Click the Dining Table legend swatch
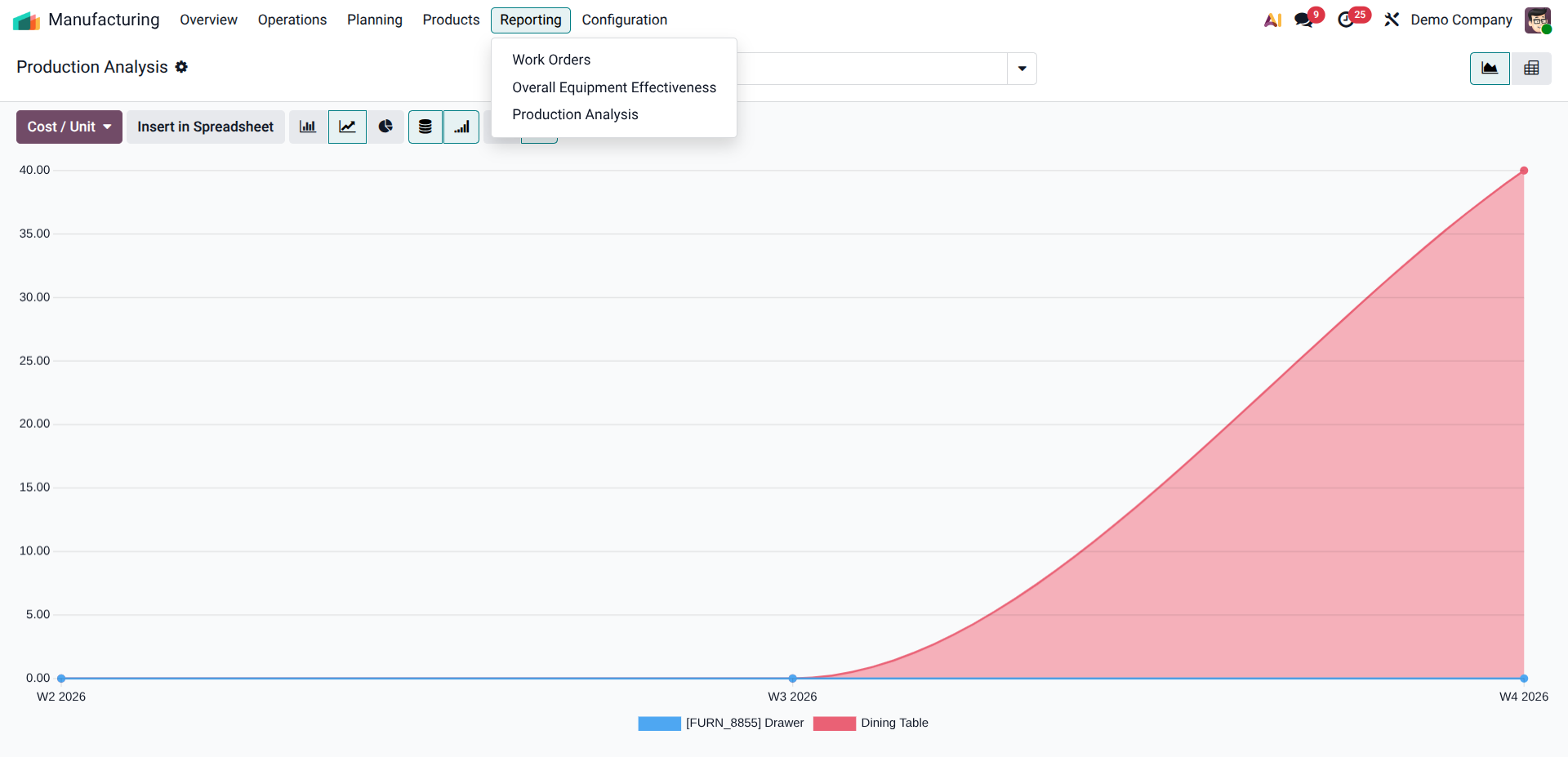Image resolution: width=1568 pixels, height=757 pixels. coord(834,724)
